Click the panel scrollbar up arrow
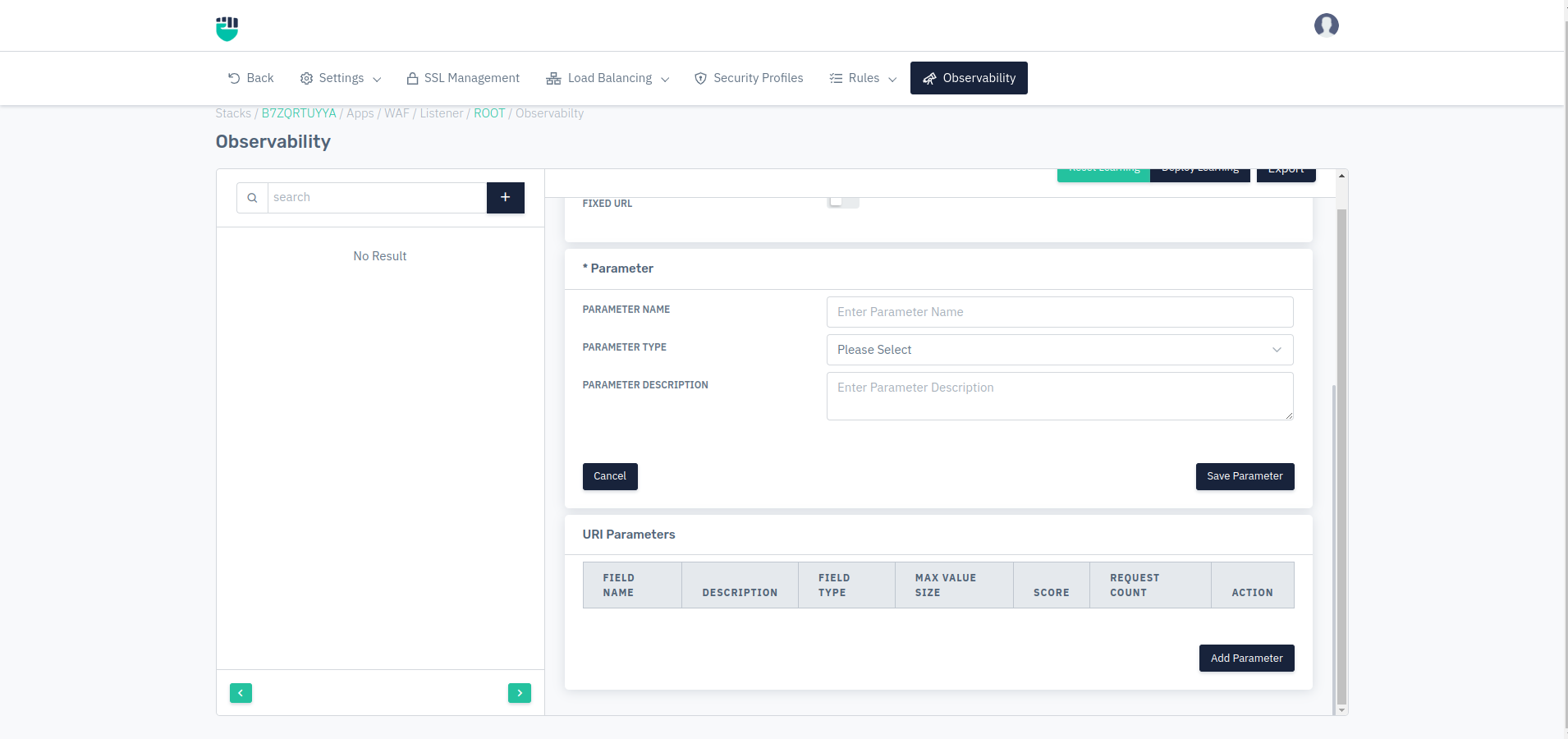 [x=1341, y=176]
